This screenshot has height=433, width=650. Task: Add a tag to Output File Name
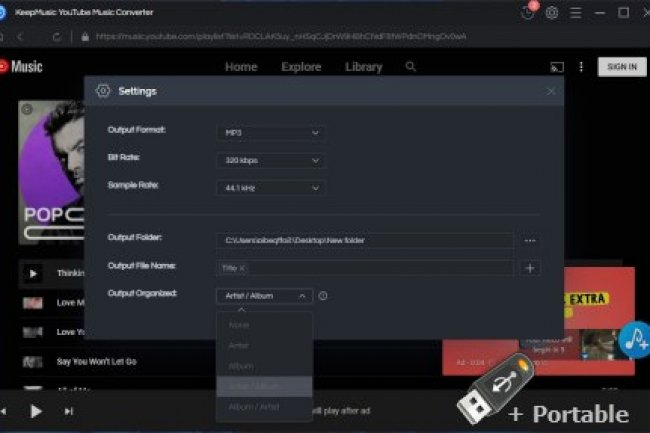click(530, 268)
